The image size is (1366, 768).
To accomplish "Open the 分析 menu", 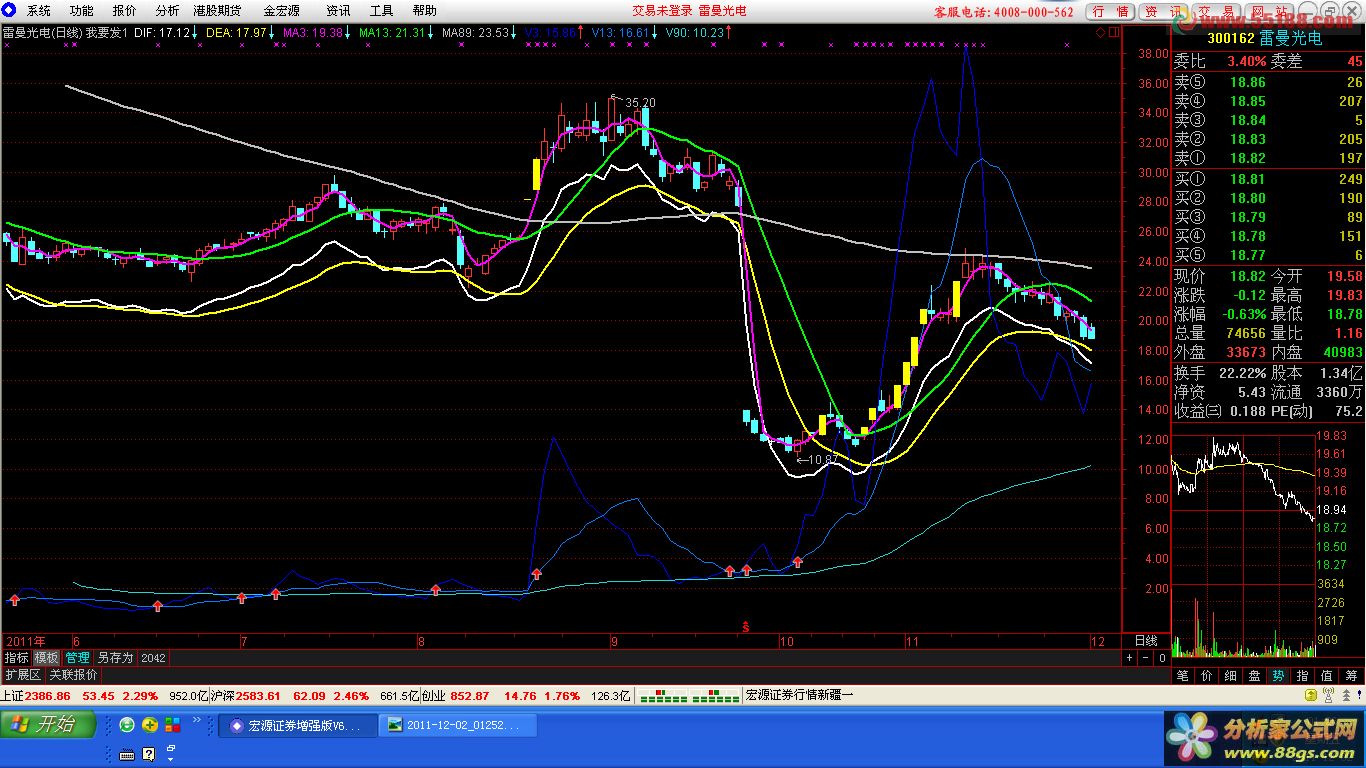I will pyautogui.click(x=168, y=11).
